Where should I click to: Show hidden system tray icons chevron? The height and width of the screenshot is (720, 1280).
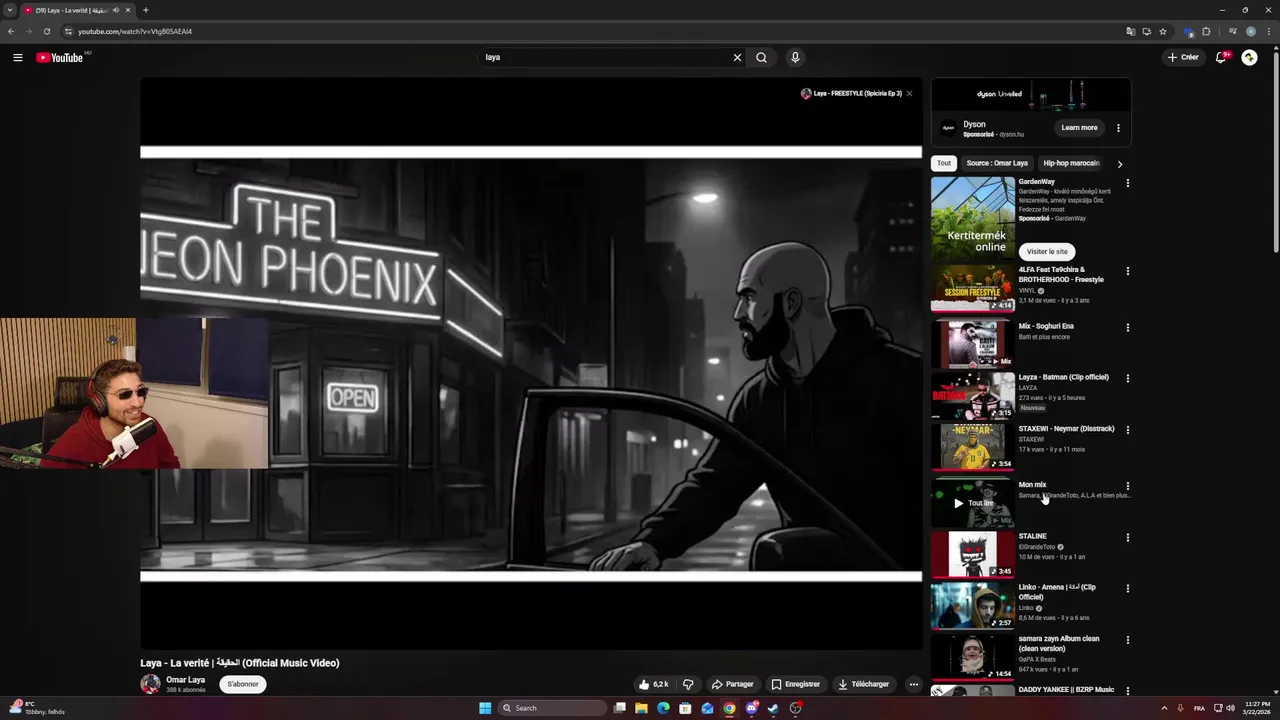click(x=1164, y=708)
